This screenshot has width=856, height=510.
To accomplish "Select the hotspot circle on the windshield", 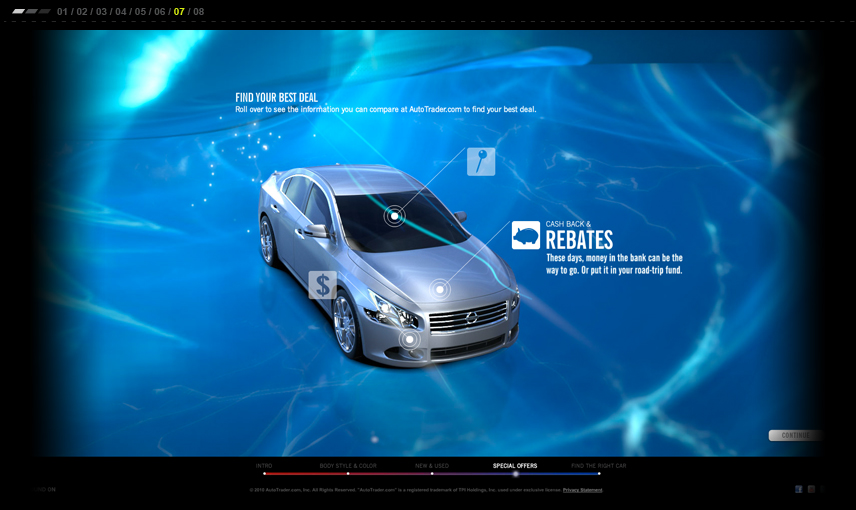I will pyautogui.click(x=394, y=216).
